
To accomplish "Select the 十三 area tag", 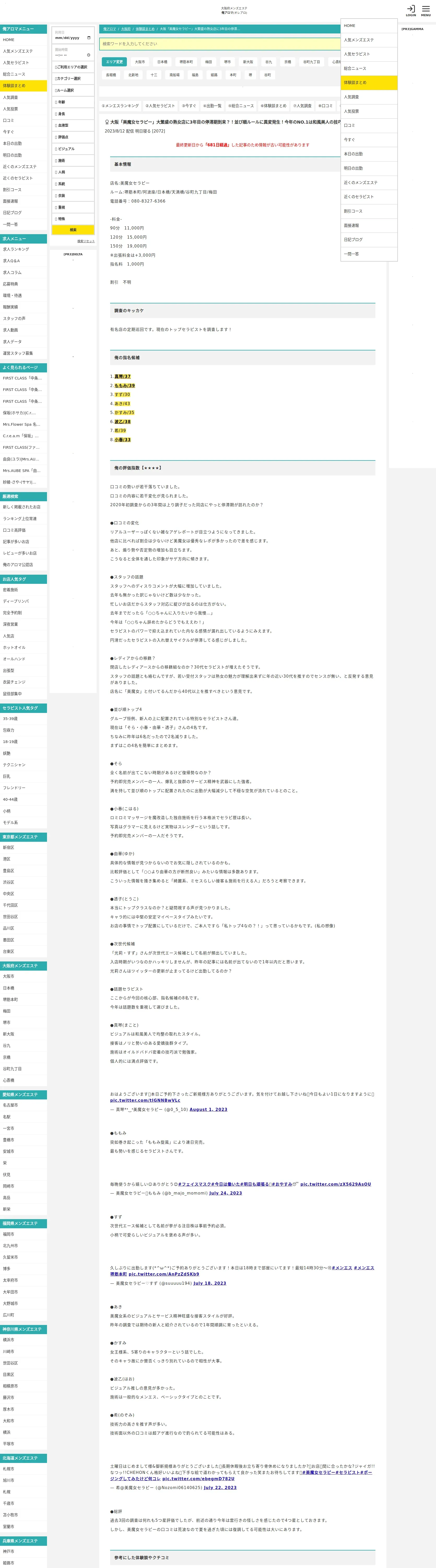I will click(154, 75).
